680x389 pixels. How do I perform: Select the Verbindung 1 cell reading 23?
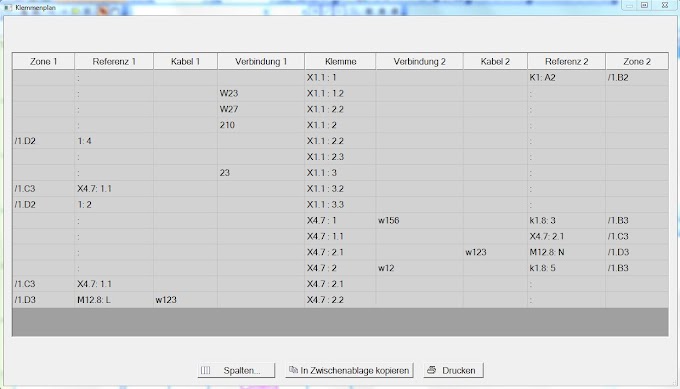click(261, 173)
